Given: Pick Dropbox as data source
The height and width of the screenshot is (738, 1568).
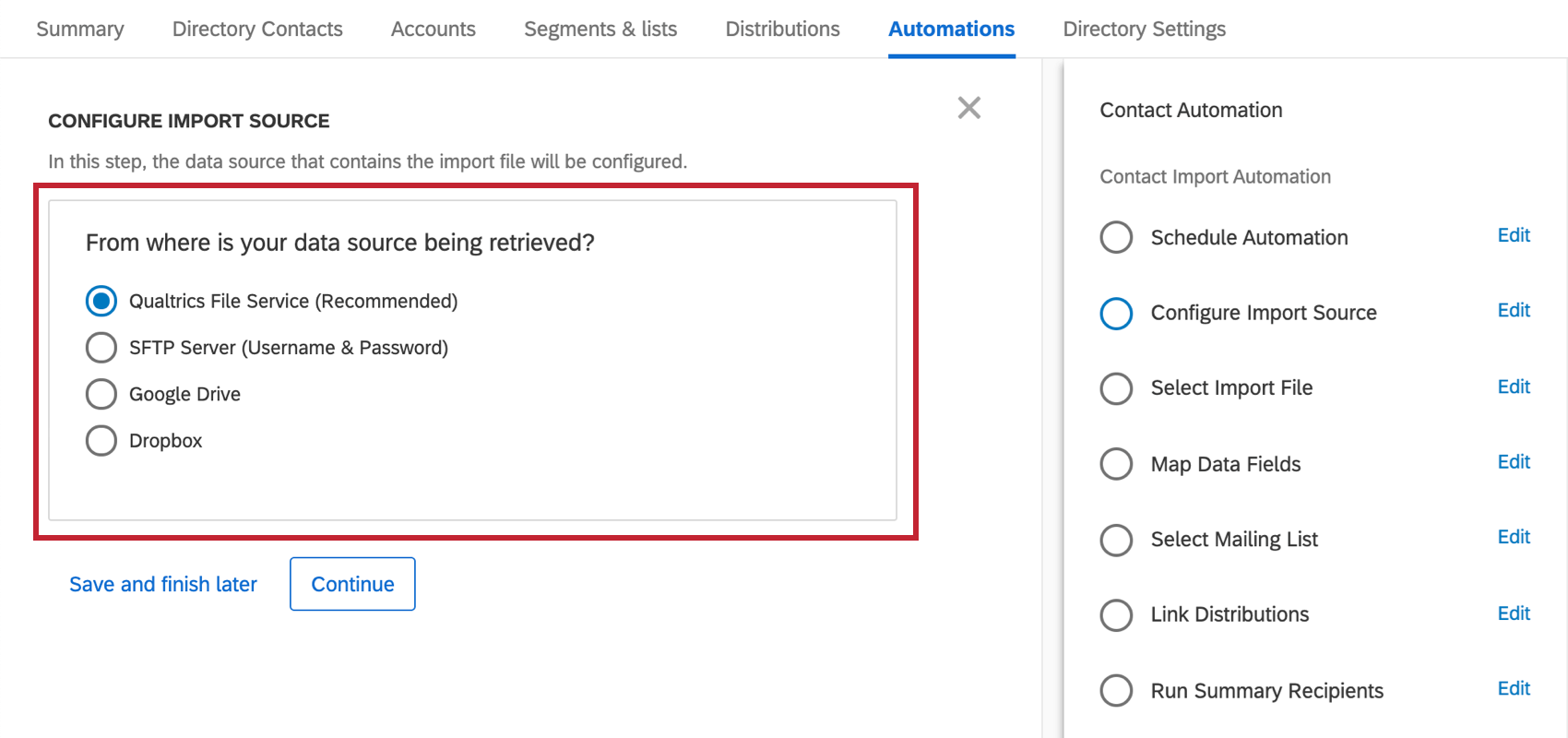Looking at the screenshot, I should pyautogui.click(x=101, y=441).
